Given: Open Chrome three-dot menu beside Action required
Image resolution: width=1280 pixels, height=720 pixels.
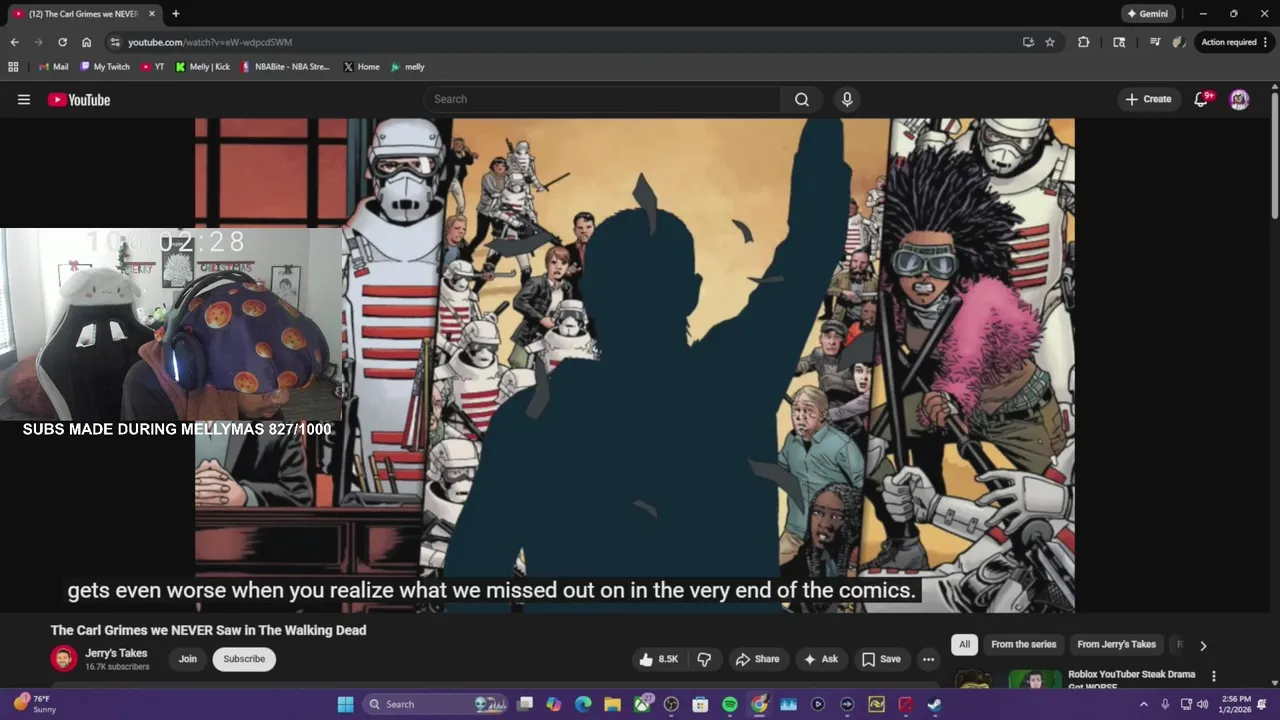Looking at the screenshot, I should pyautogui.click(x=1266, y=42).
